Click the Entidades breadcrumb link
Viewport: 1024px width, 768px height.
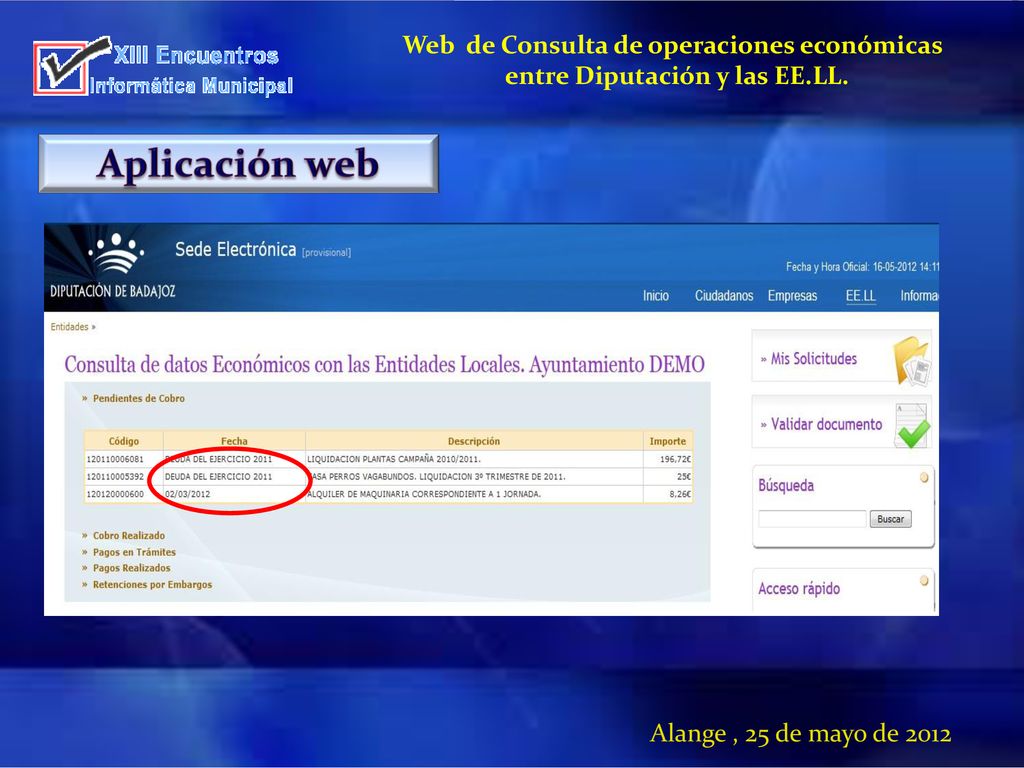click(69, 327)
